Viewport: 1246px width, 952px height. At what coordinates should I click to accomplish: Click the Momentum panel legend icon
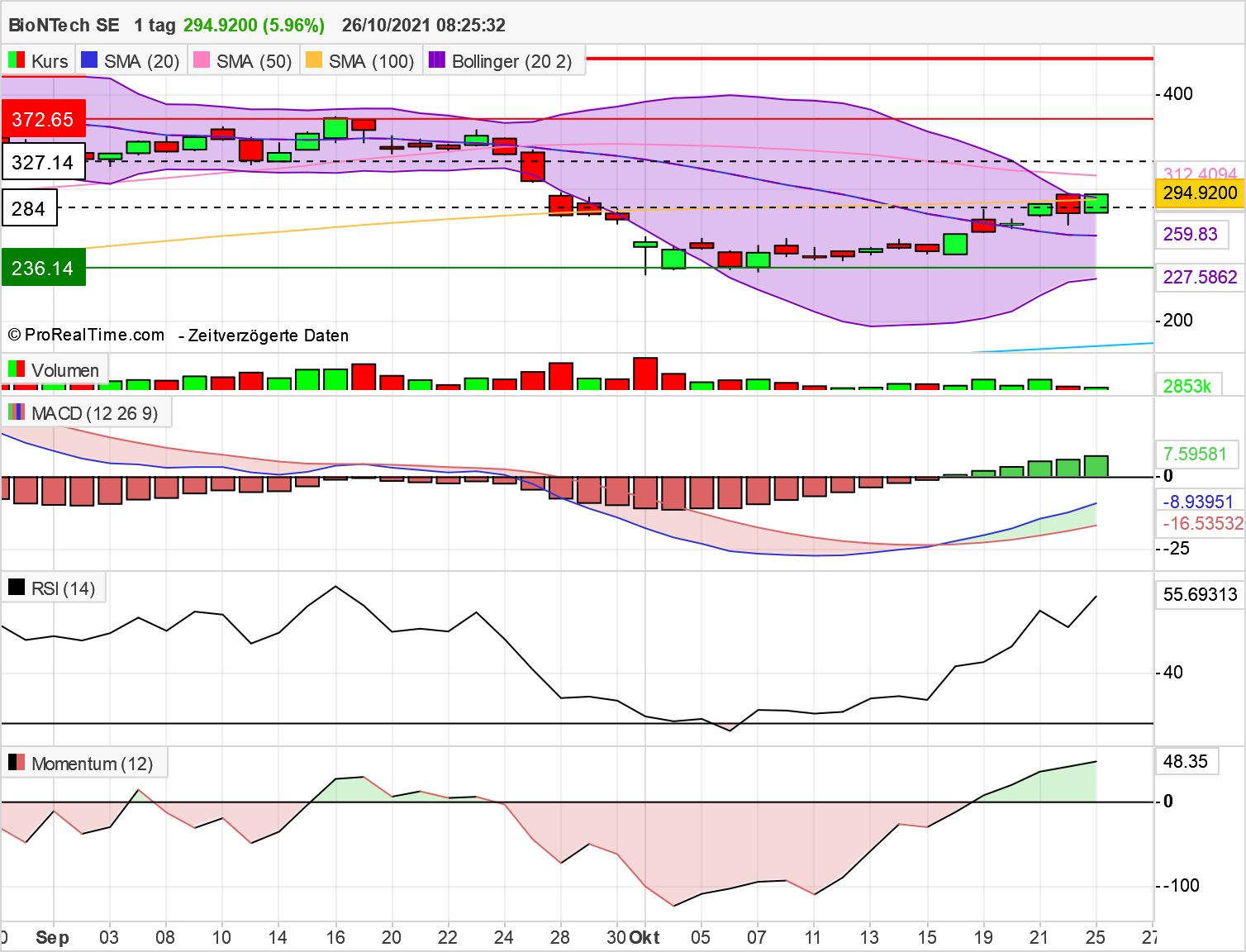coord(16,763)
